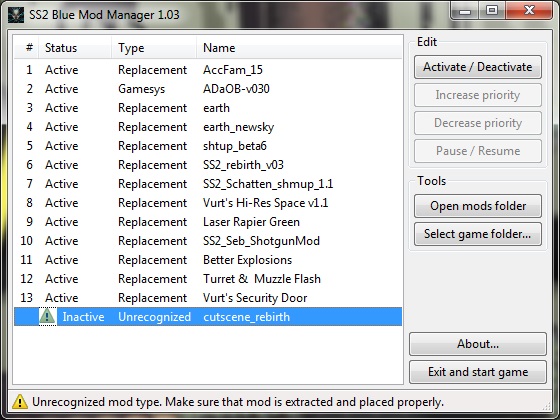This screenshot has width=560, height=420.
Task: Select Vurt's Security Door mod
Action: [x=208, y=298]
